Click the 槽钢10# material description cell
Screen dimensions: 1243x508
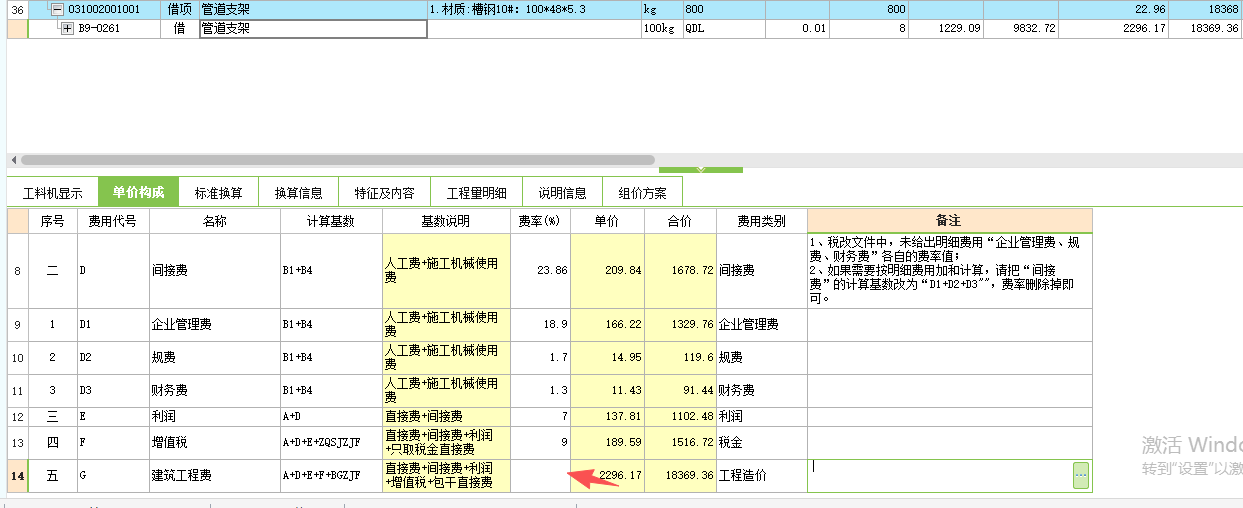(534, 9)
